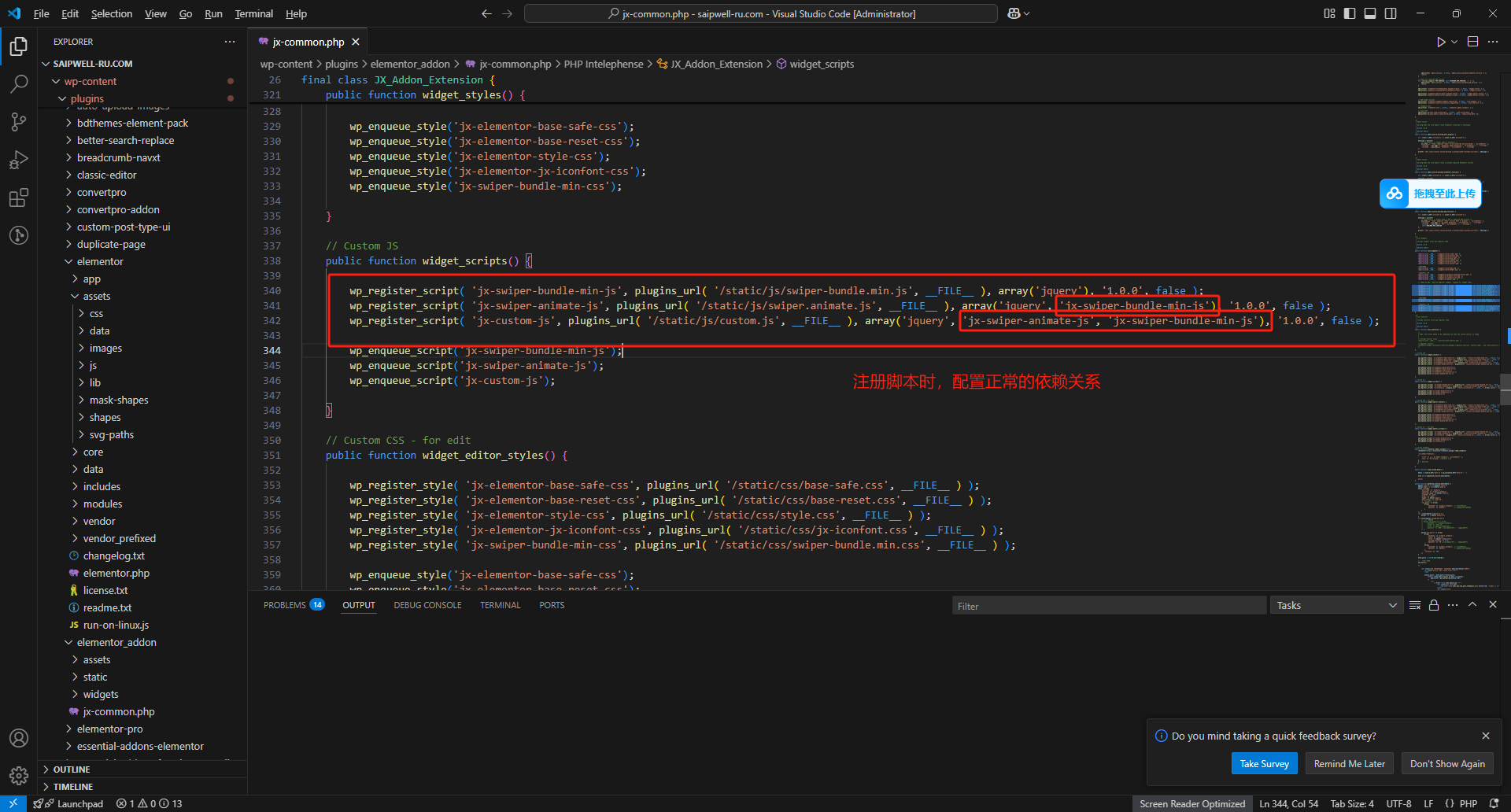The image size is (1511, 812).
Task: Click the output Filter input field
Action: [1108, 606]
